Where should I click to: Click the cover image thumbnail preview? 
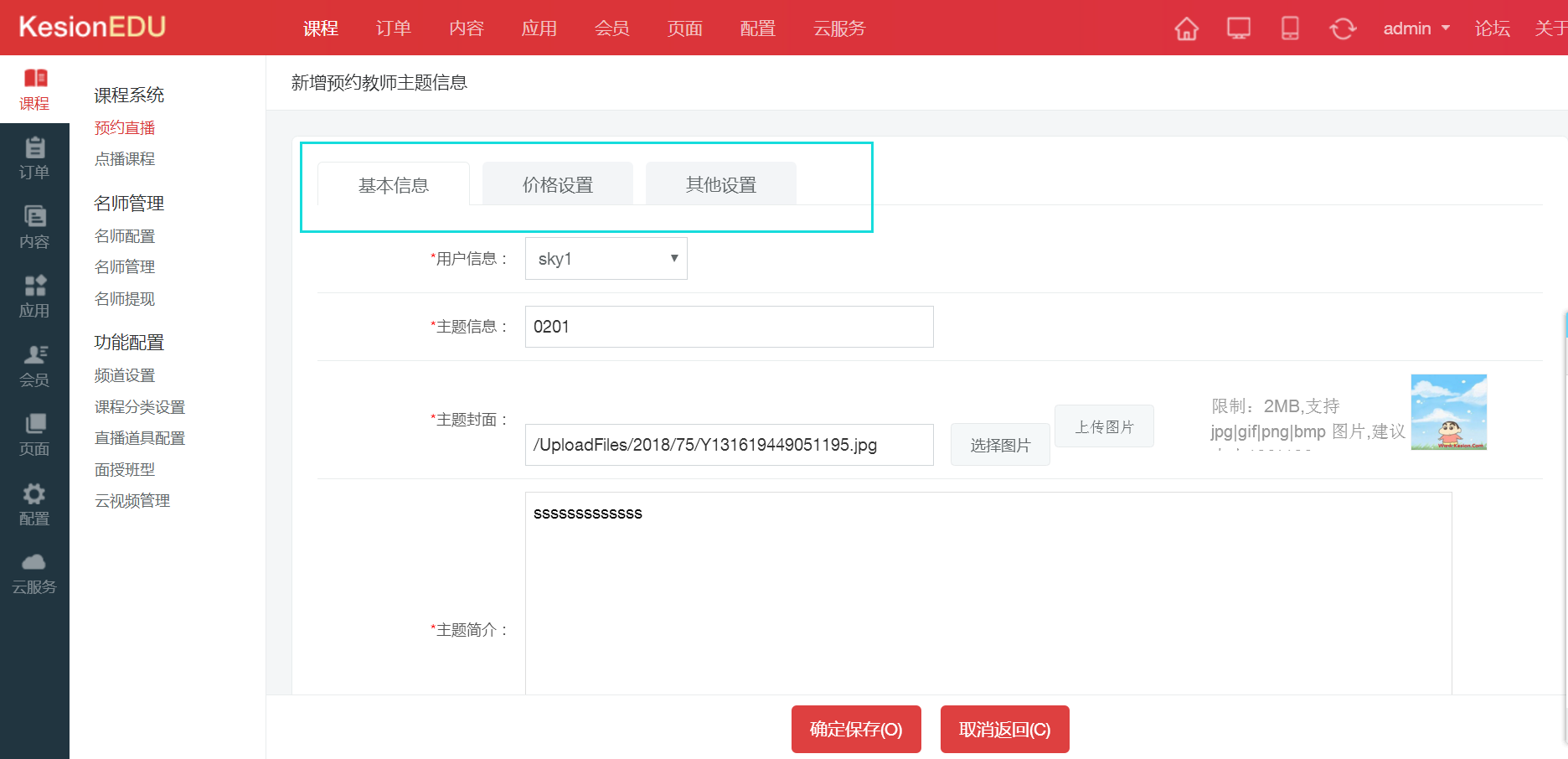(1448, 412)
